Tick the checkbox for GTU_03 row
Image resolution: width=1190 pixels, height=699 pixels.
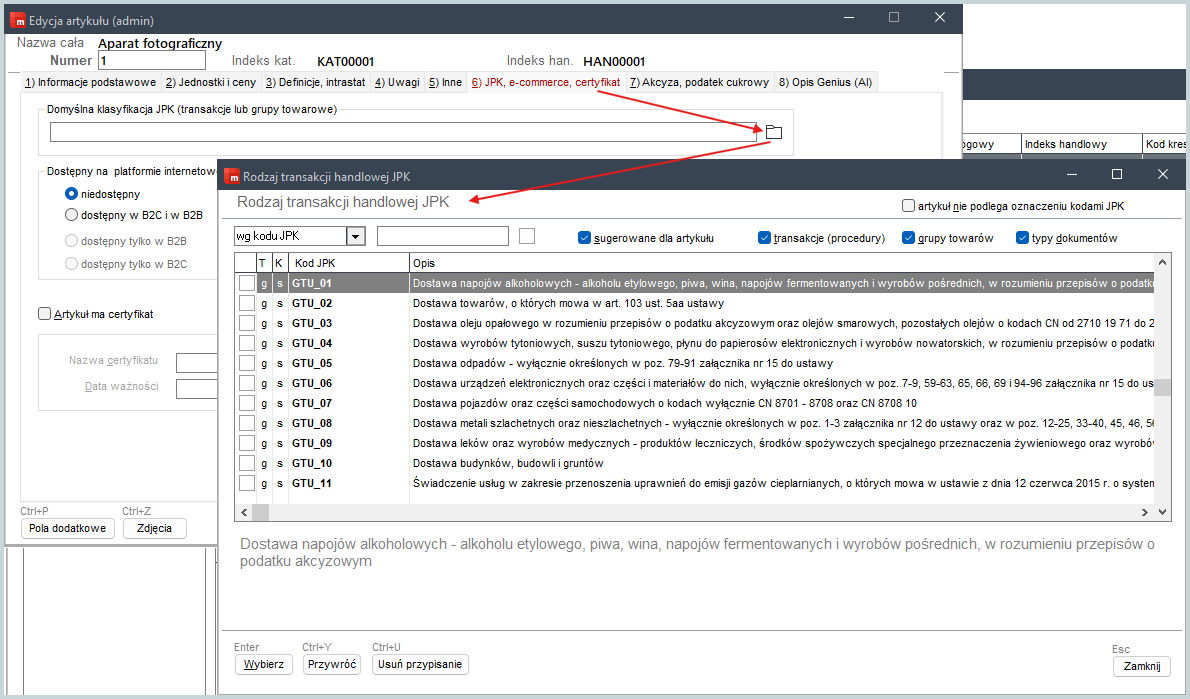coord(246,323)
